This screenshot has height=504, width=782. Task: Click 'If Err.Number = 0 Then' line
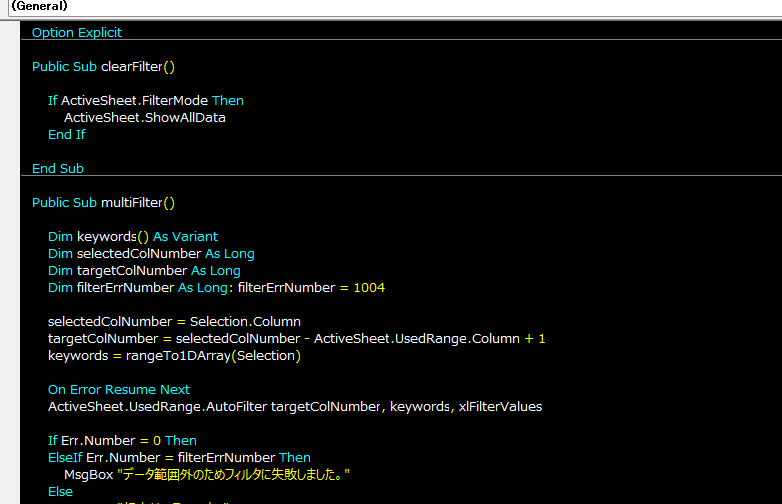(x=122, y=441)
